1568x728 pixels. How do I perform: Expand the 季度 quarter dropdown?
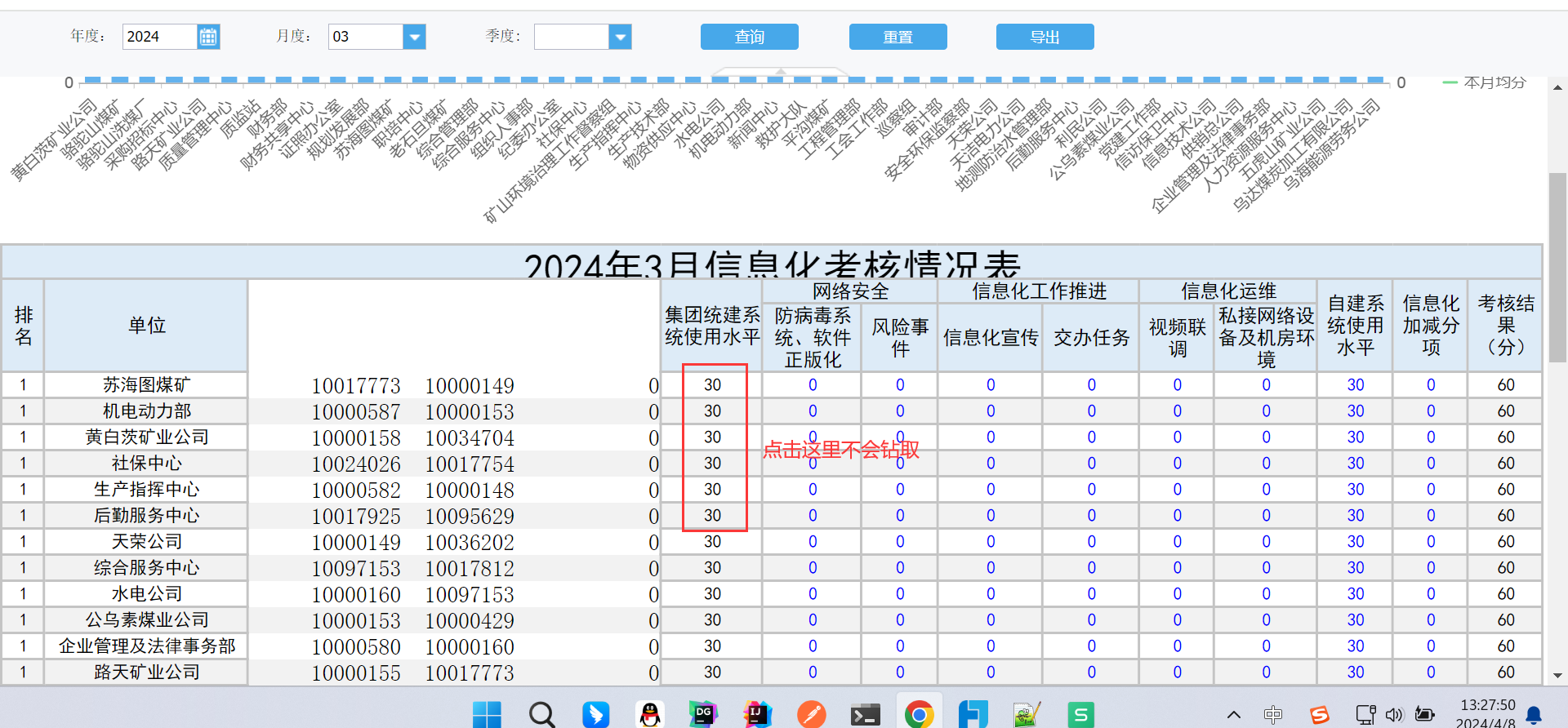click(x=621, y=37)
